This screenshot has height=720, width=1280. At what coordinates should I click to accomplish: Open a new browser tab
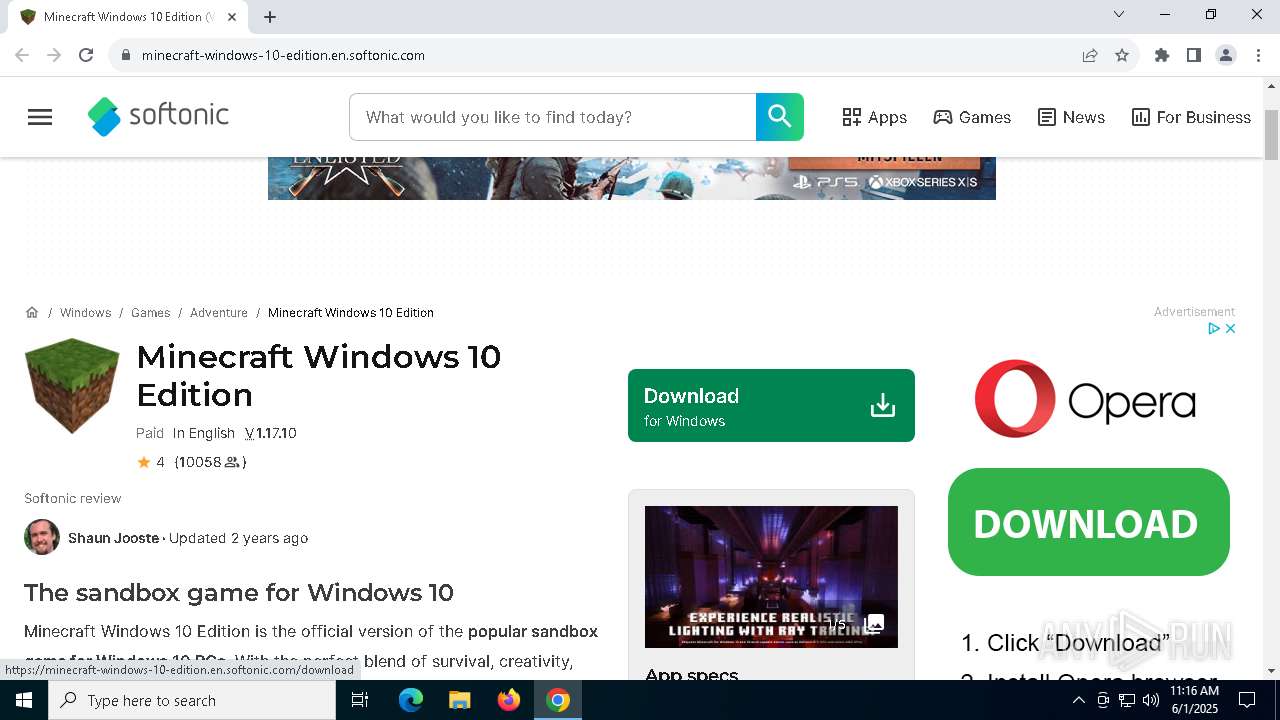[x=270, y=17]
